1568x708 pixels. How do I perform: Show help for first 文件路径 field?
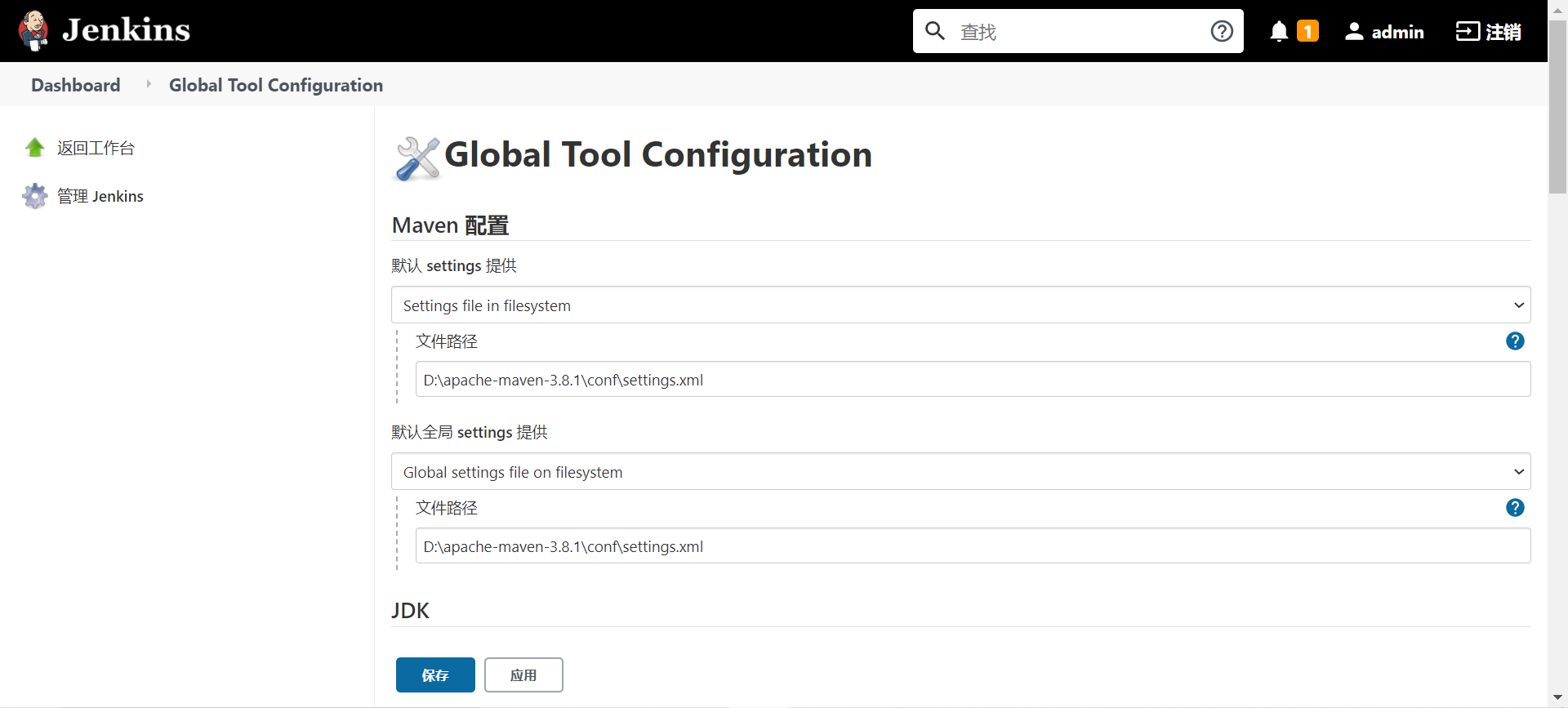(x=1515, y=341)
